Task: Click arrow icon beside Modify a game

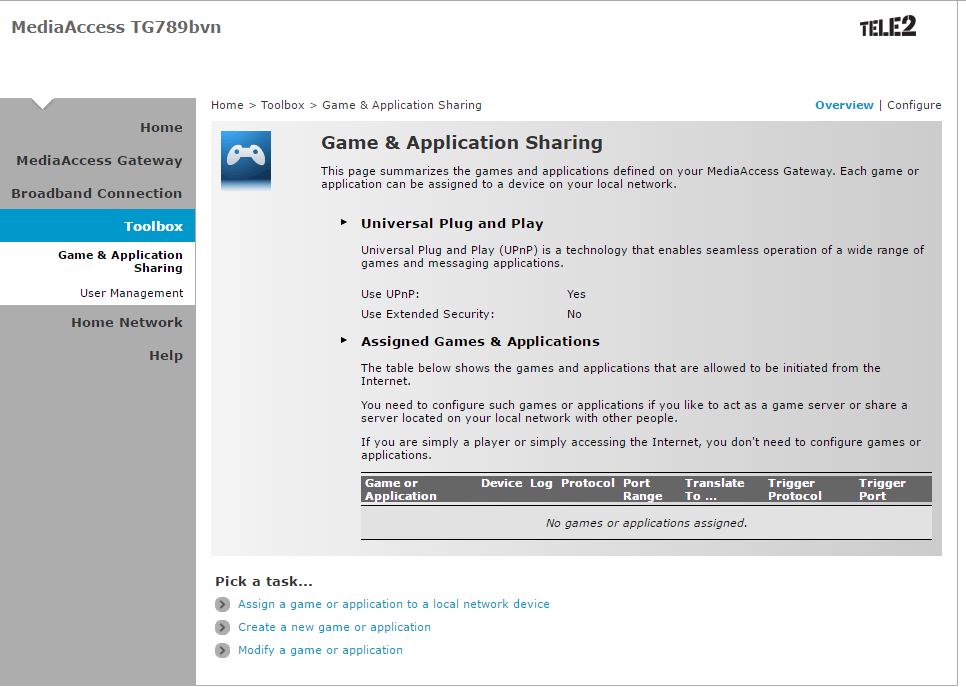Action: [222, 650]
